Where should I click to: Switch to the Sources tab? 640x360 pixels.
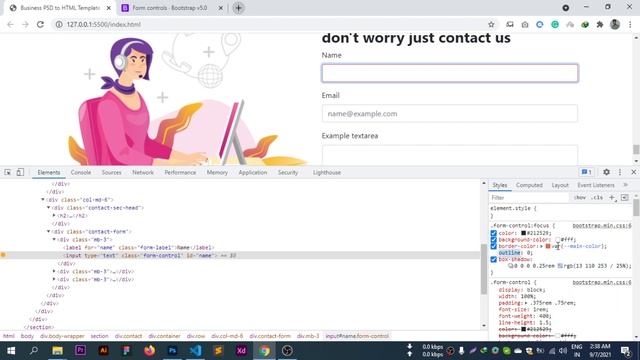[x=111, y=172]
